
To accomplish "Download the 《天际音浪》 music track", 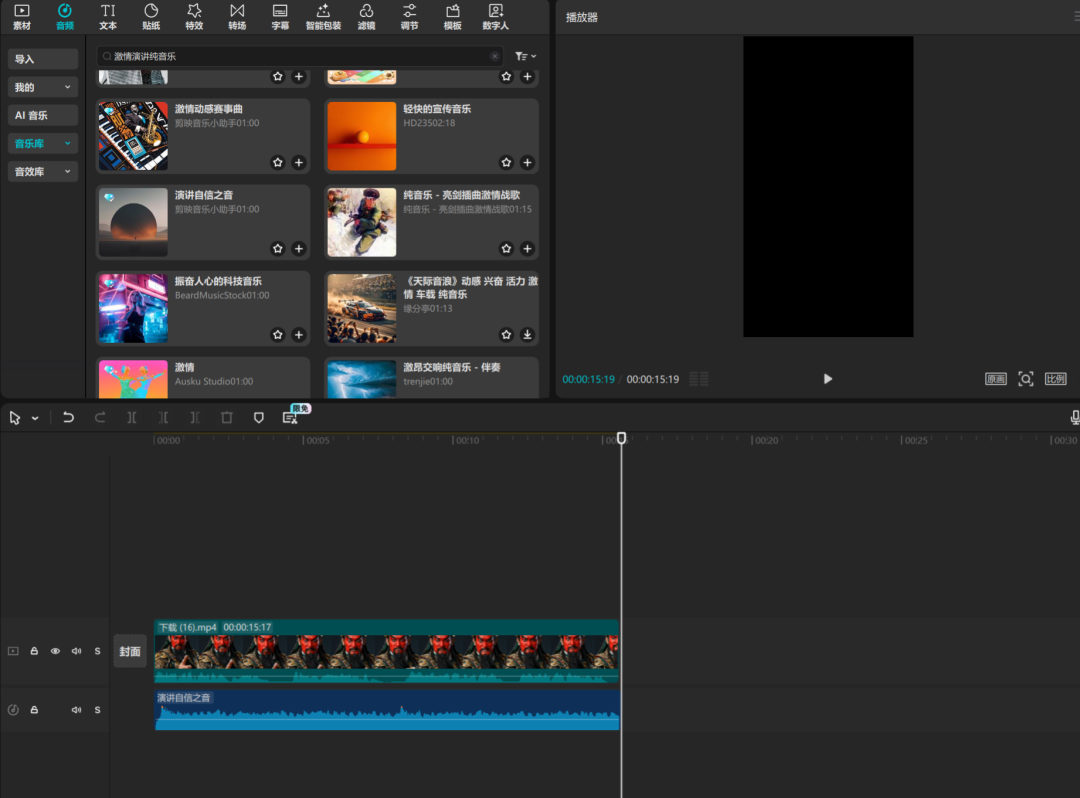I will (x=527, y=335).
